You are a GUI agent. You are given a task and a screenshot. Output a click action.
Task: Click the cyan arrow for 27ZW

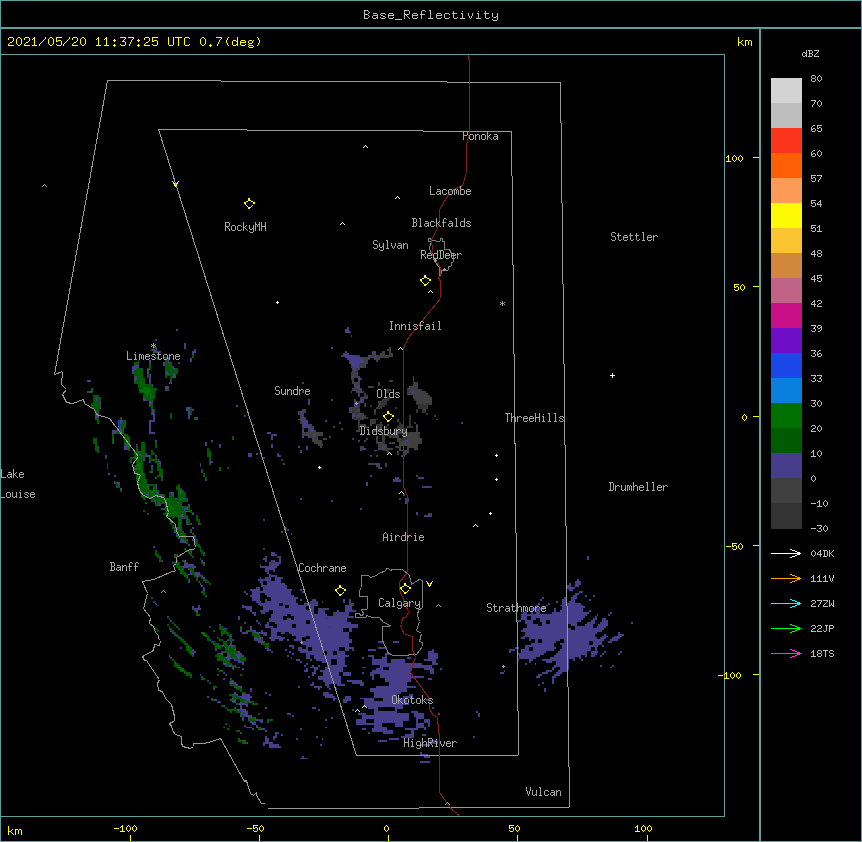(x=786, y=603)
